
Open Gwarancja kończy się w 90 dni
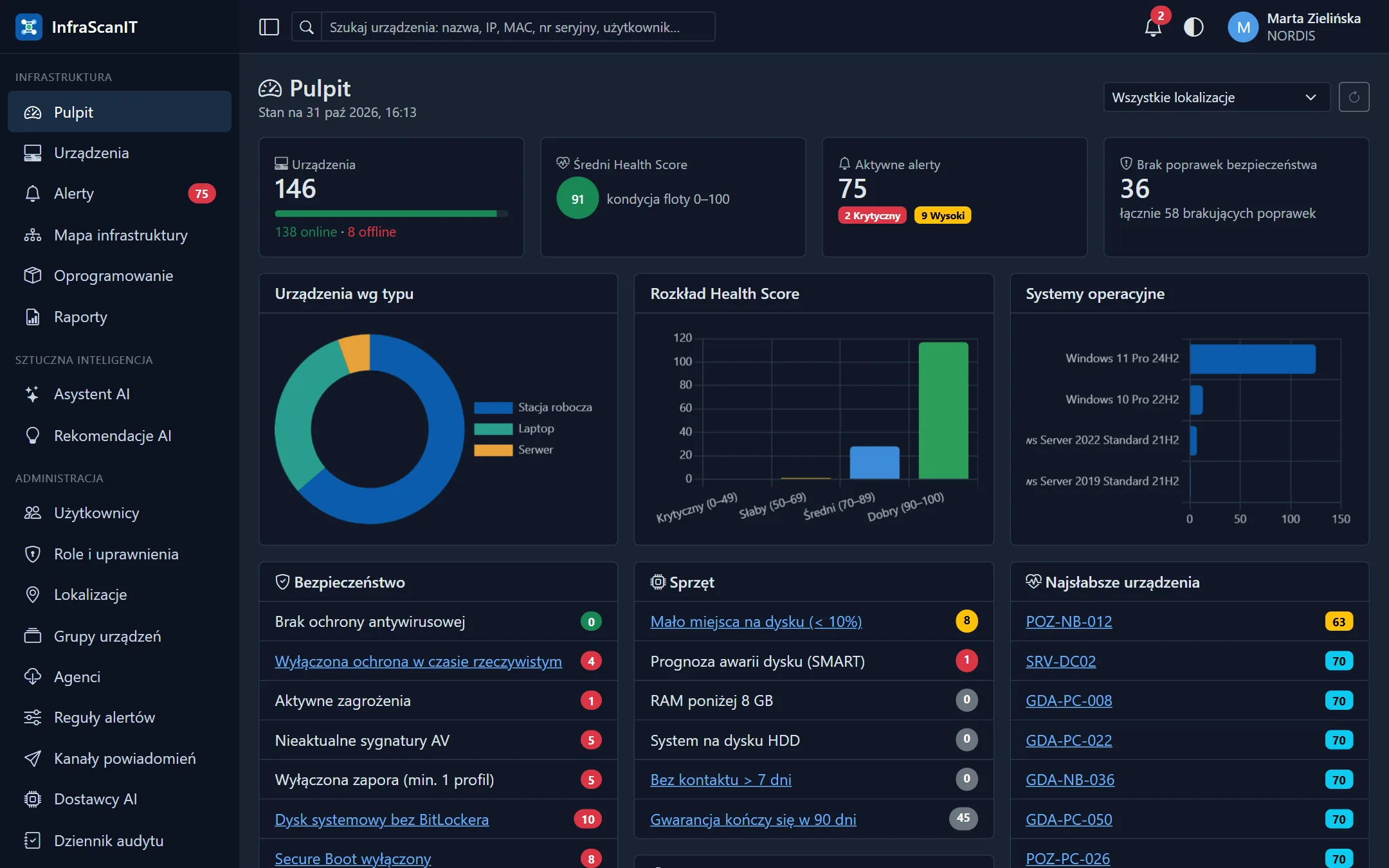click(x=753, y=820)
